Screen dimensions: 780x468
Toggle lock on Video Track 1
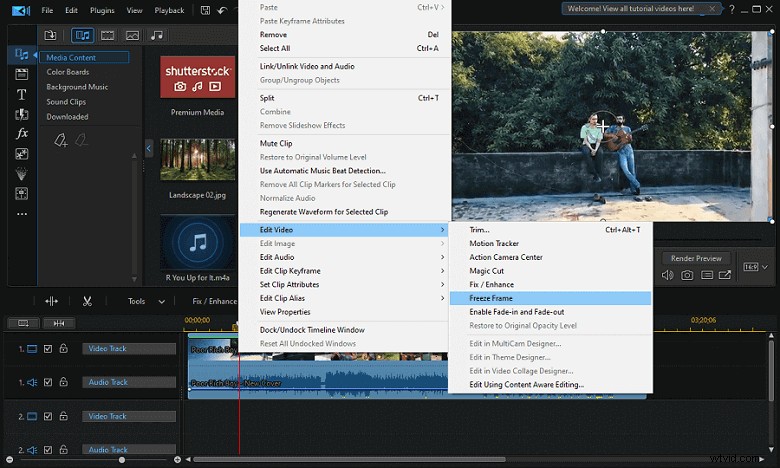(64, 348)
